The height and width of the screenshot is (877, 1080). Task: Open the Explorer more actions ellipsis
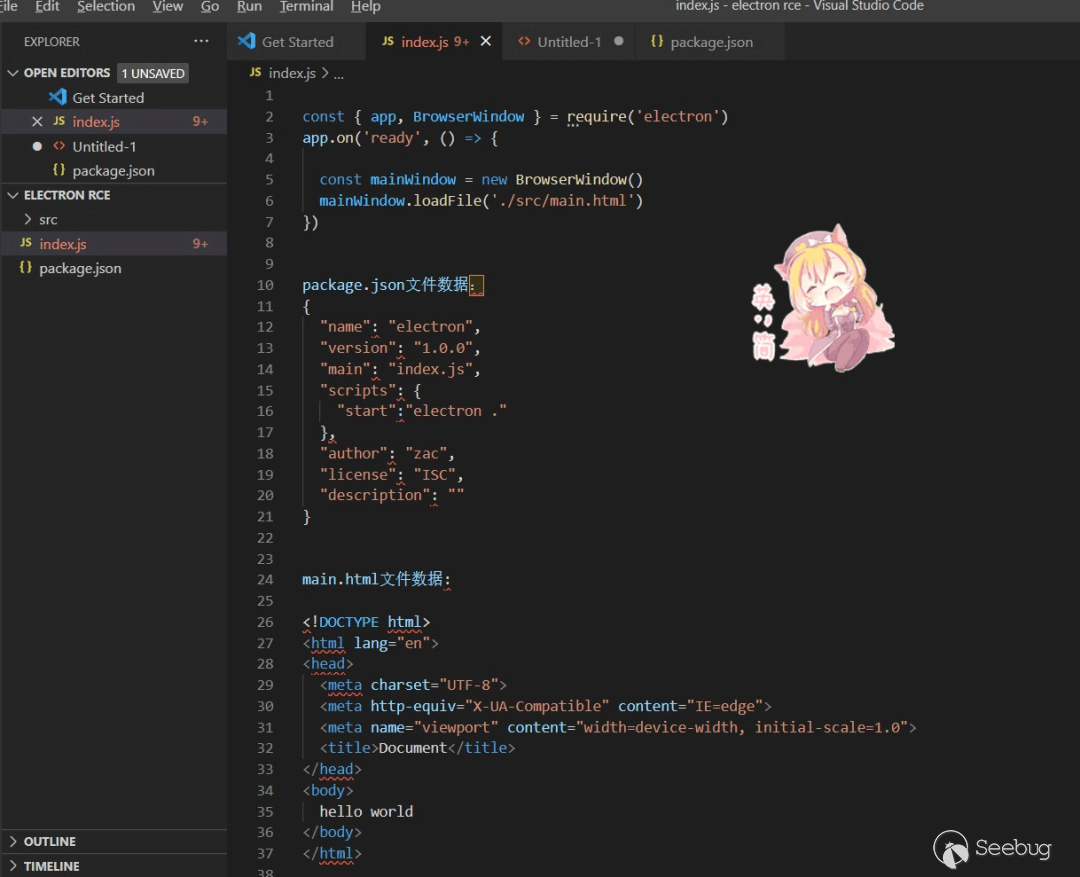point(201,42)
